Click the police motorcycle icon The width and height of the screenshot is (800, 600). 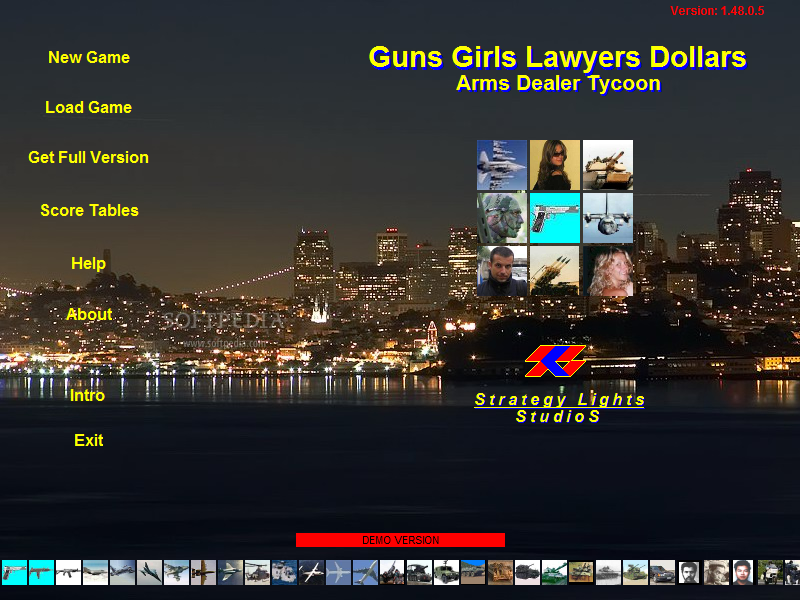[770, 572]
